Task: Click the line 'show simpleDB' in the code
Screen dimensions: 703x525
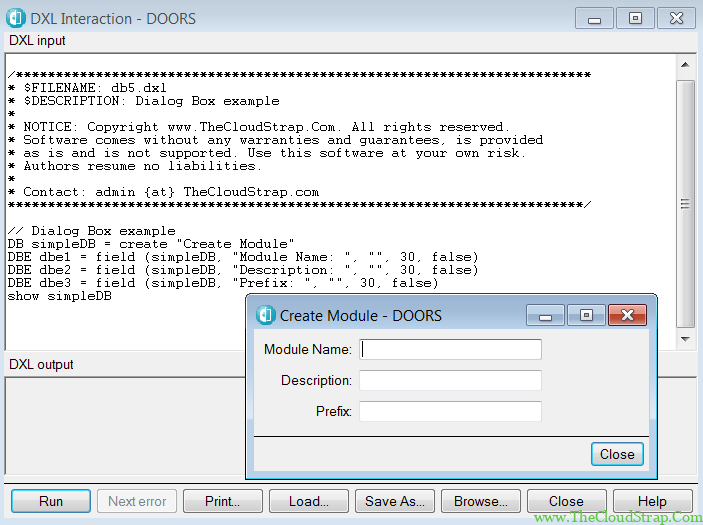Action: (60, 296)
